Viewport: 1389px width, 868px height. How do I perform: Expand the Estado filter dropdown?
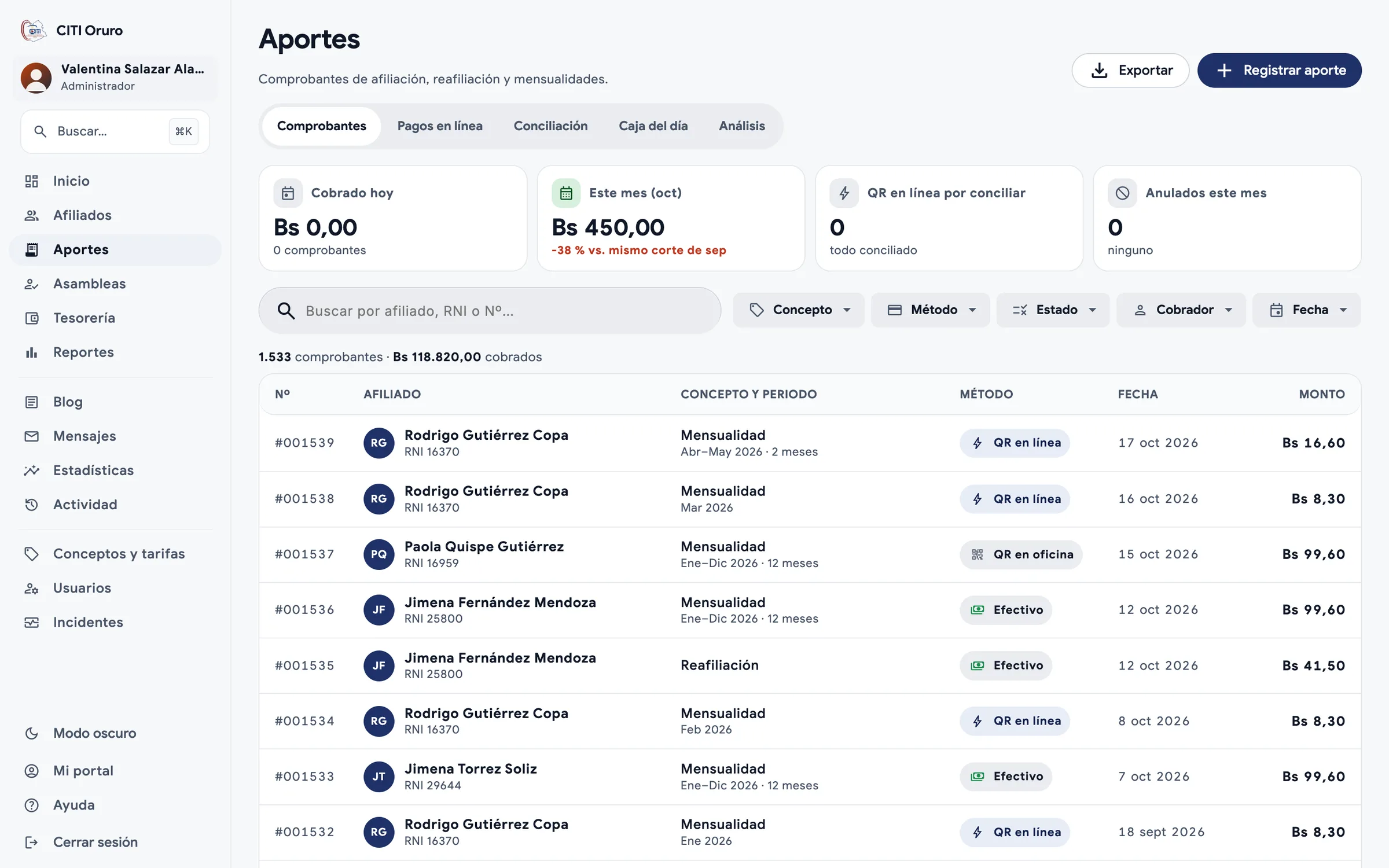tap(1053, 310)
